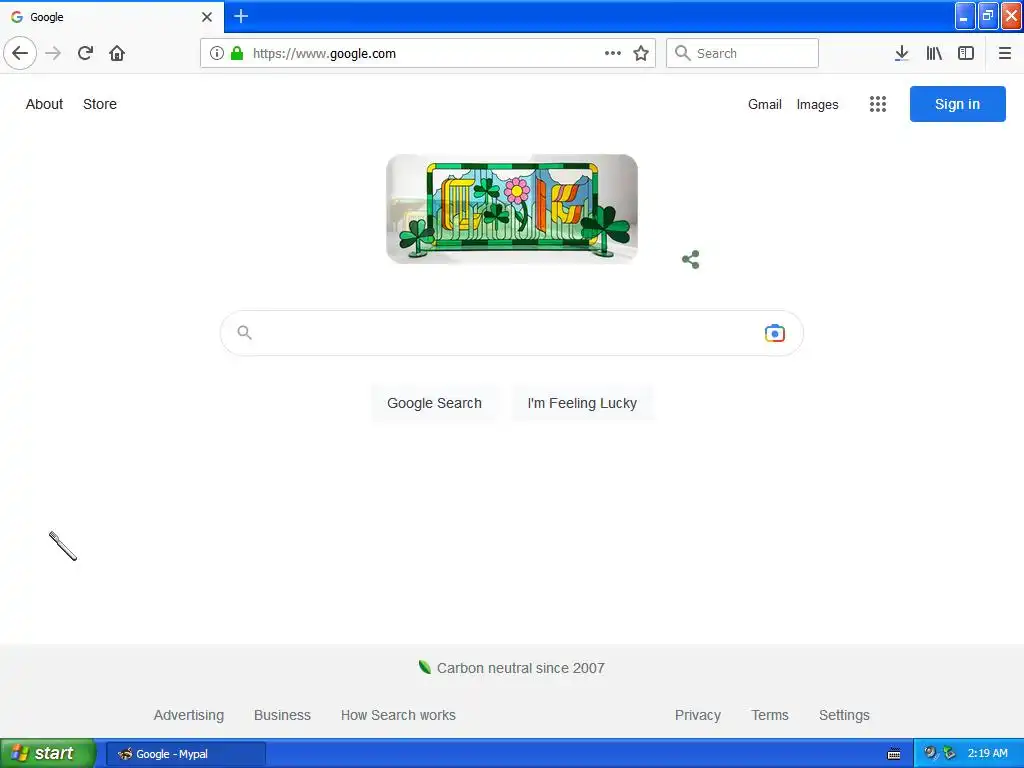
Task: Click the address bar URL text
Action: 324,54
